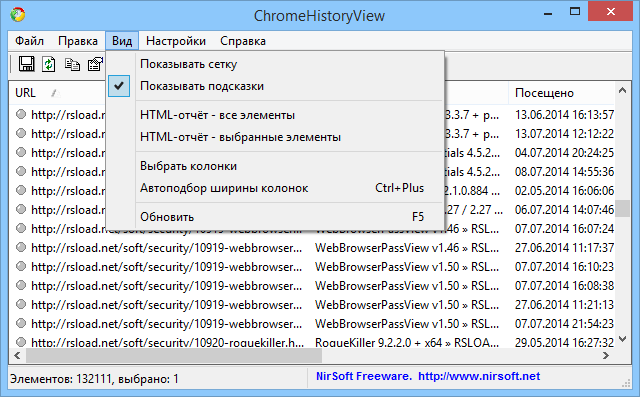640x397 pixels.
Task: Click the status text 'Элементов: 132111, выбрано: 1'
Action: [x=94, y=379]
